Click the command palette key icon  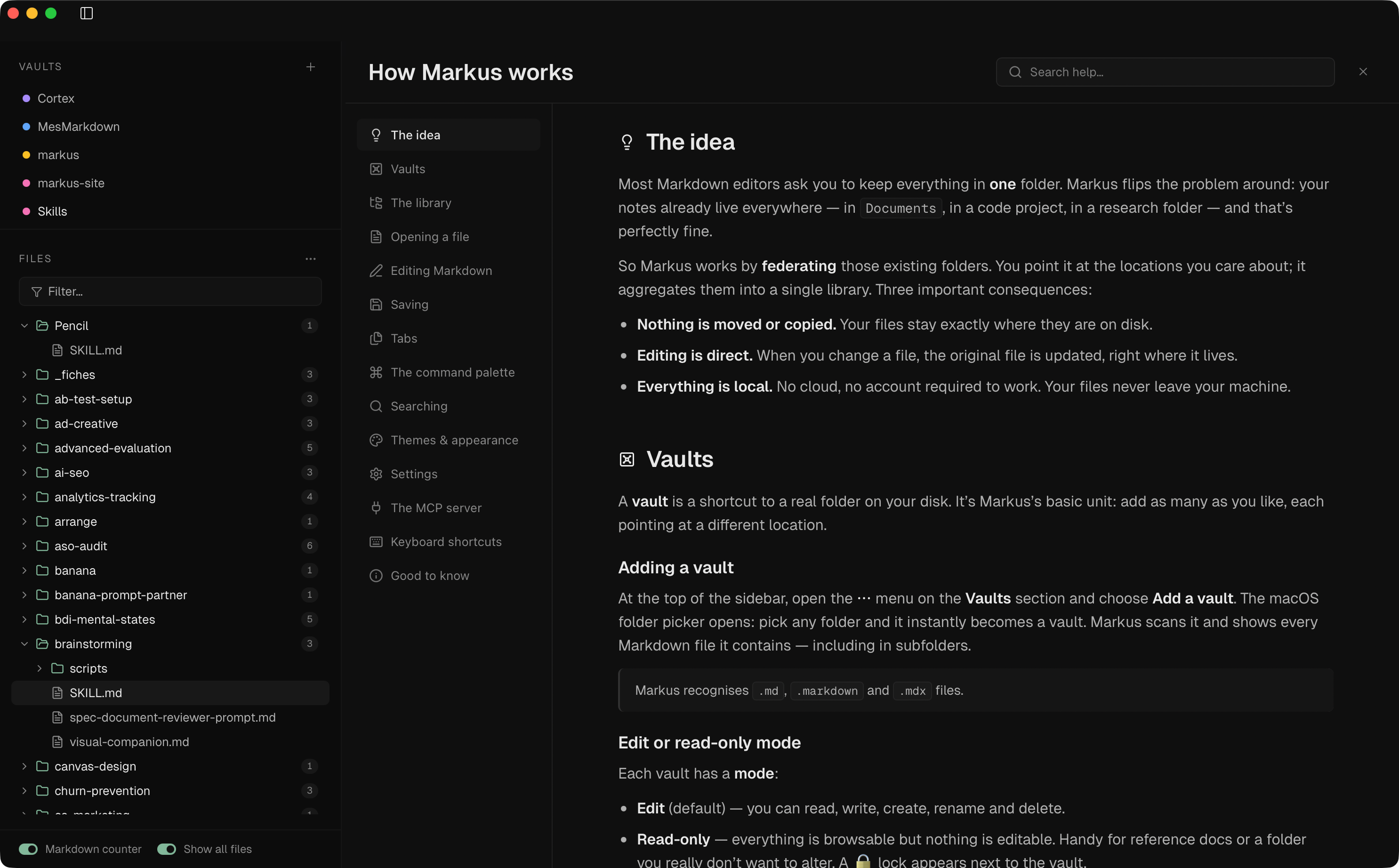pos(376,372)
